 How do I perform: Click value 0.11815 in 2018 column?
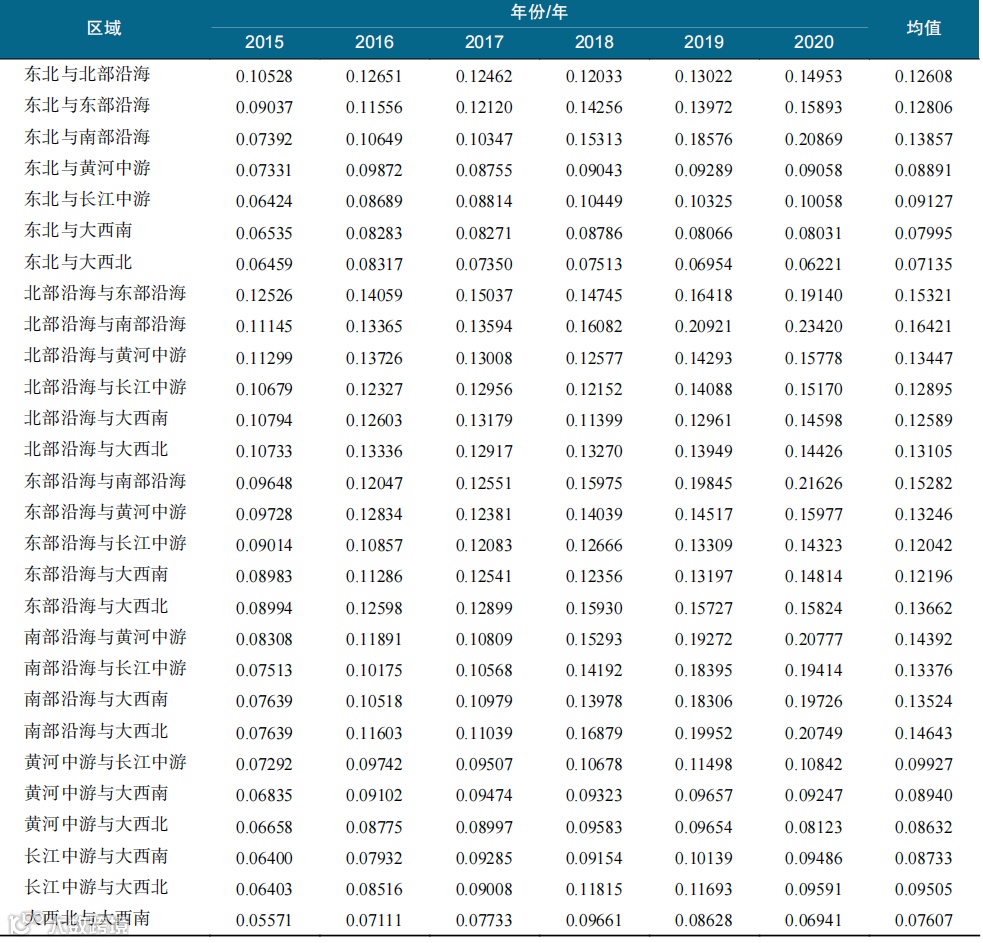click(594, 889)
